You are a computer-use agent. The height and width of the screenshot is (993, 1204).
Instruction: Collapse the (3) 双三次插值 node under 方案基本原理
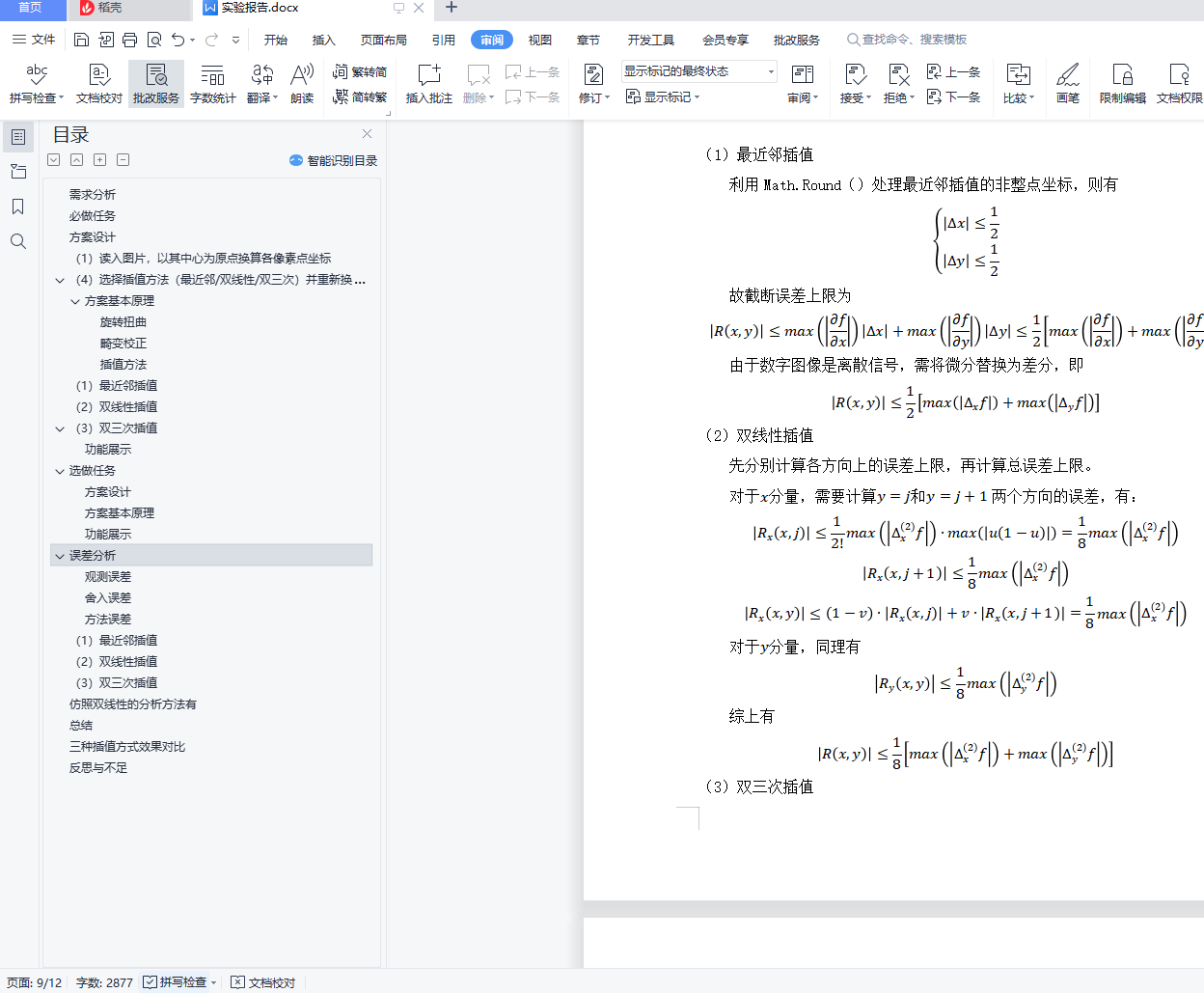pyautogui.click(x=60, y=428)
